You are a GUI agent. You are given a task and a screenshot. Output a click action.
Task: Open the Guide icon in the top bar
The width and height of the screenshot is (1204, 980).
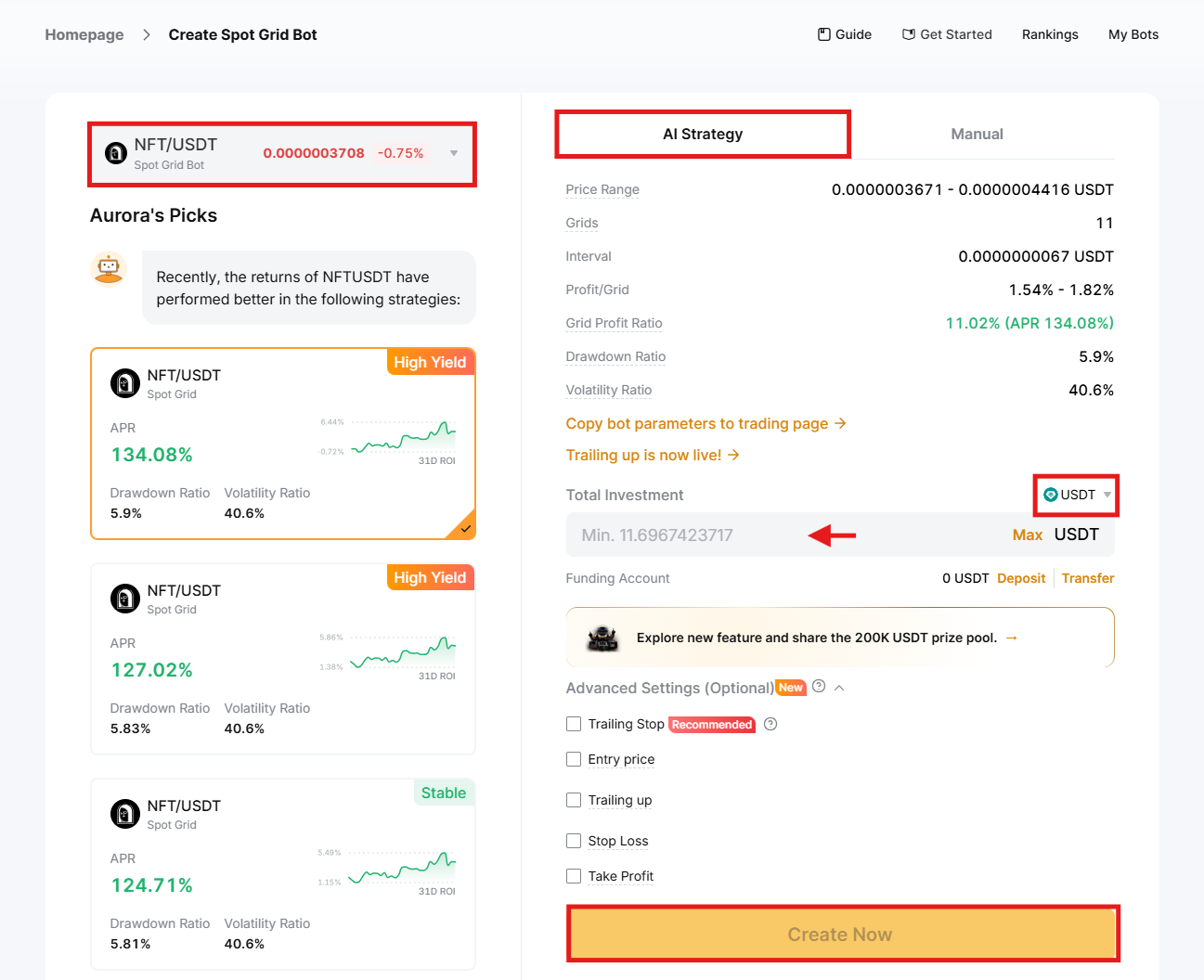[x=822, y=33]
